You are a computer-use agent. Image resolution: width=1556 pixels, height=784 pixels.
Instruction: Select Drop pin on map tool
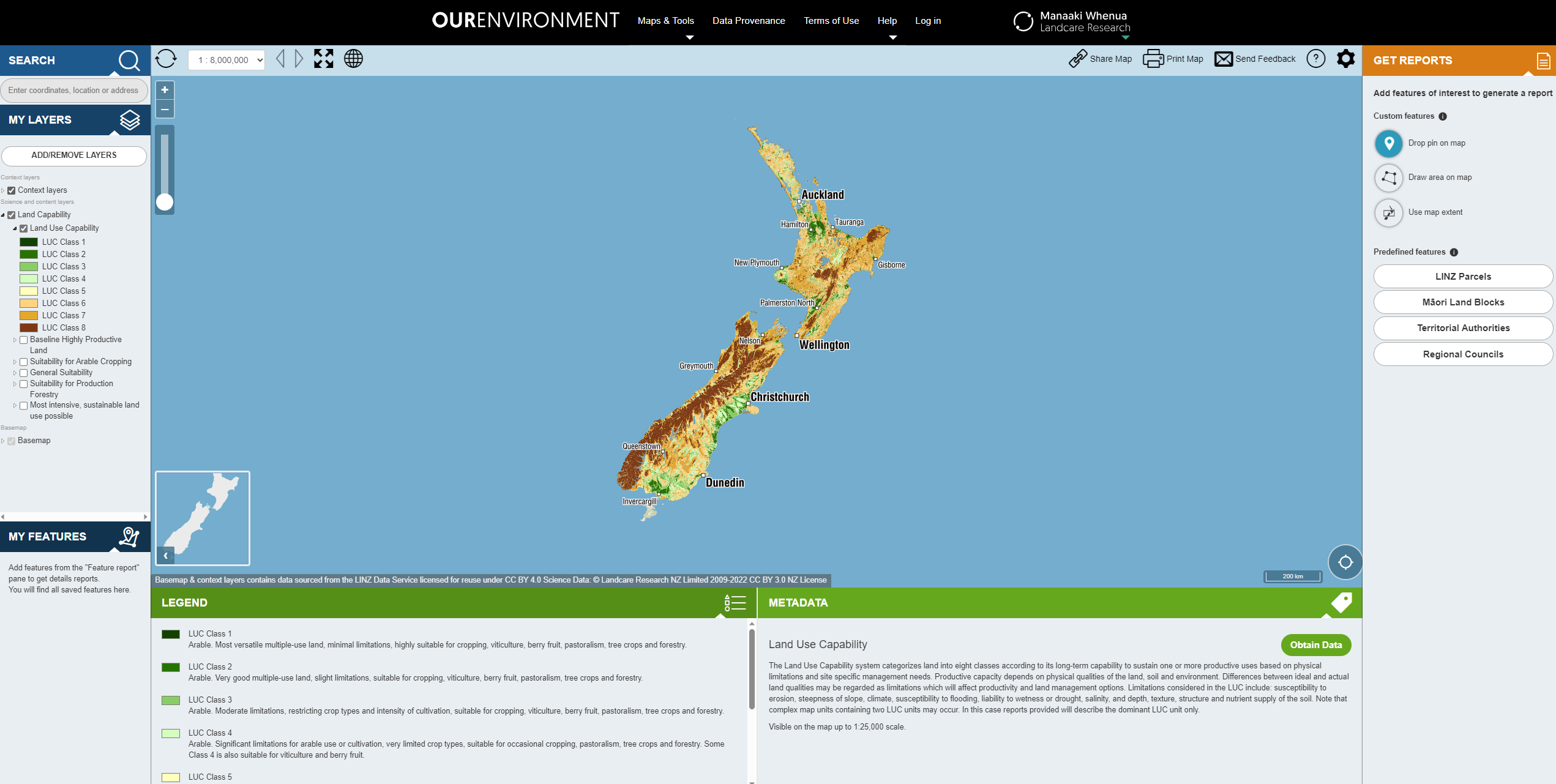1389,143
